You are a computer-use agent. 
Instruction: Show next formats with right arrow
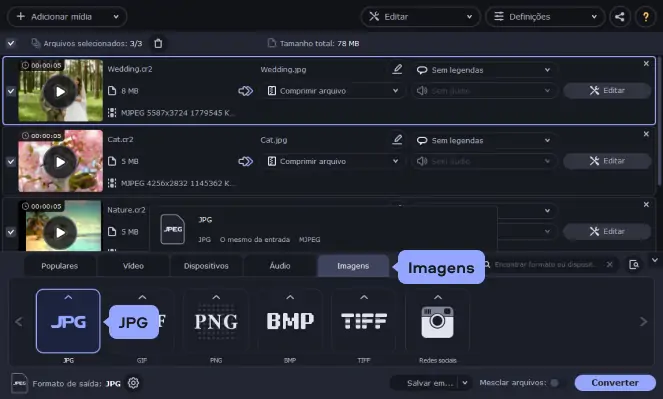644,322
